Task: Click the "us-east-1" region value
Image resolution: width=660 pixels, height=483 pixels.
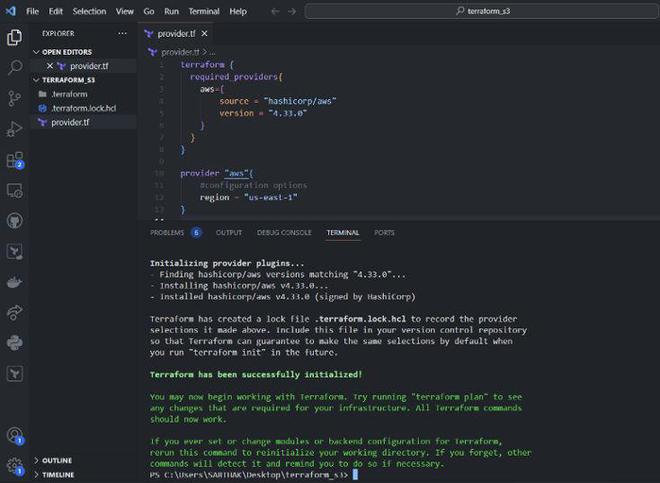Action: pyautogui.click(x=271, y=197)
